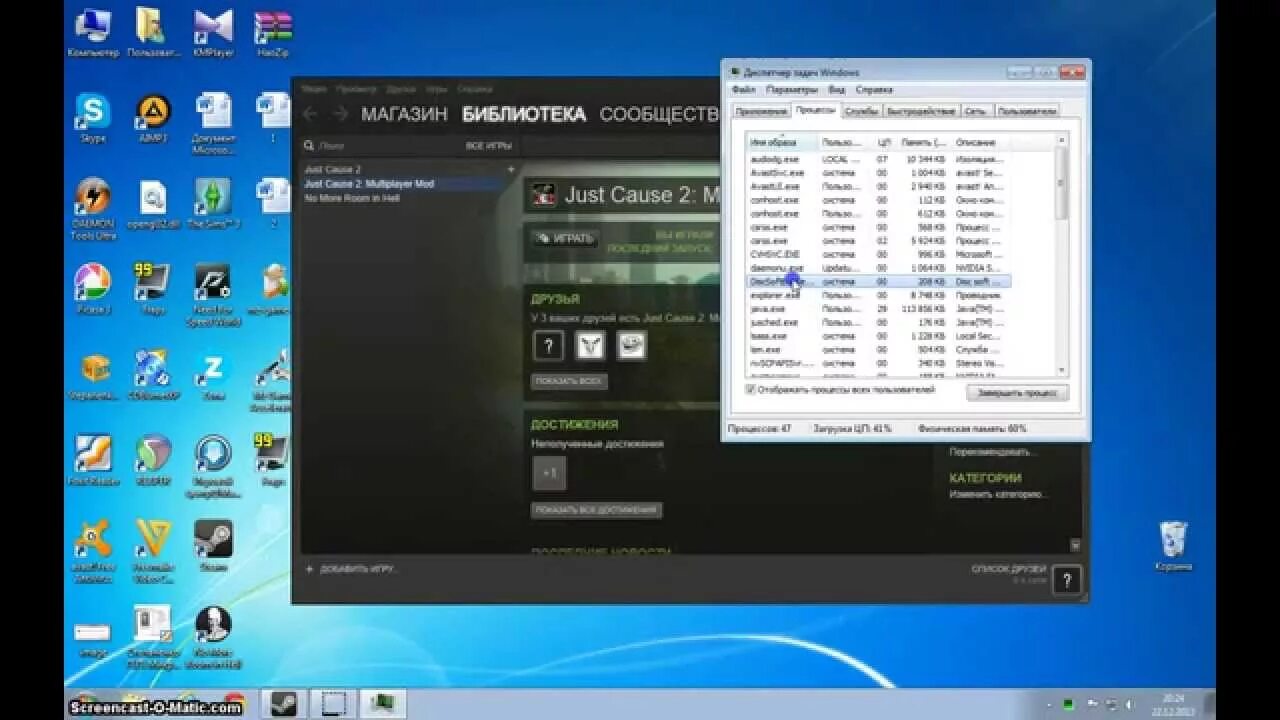Click the Steam search field
The height and width of the screenshot is (720, 1280).
(x=380, y=146)
